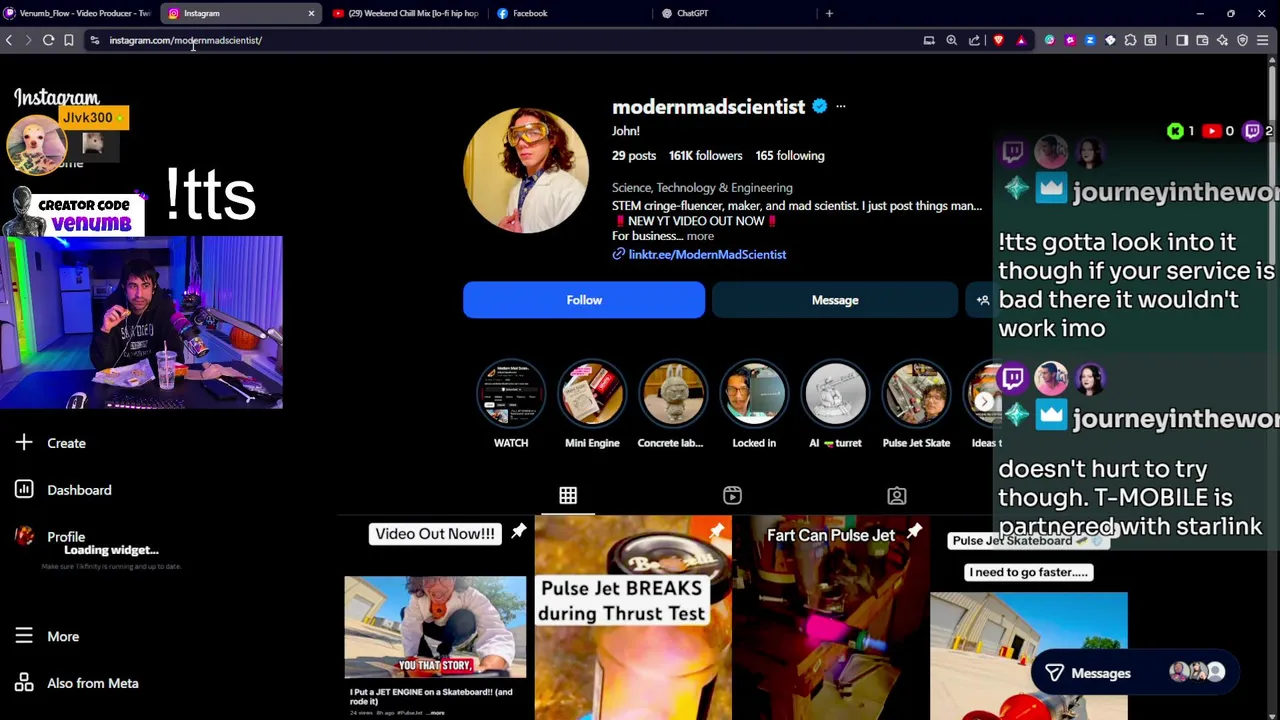The image size is (1280, 720).
Task: Click the blue Z extension icon
Action: click(x=1090, y=40)
